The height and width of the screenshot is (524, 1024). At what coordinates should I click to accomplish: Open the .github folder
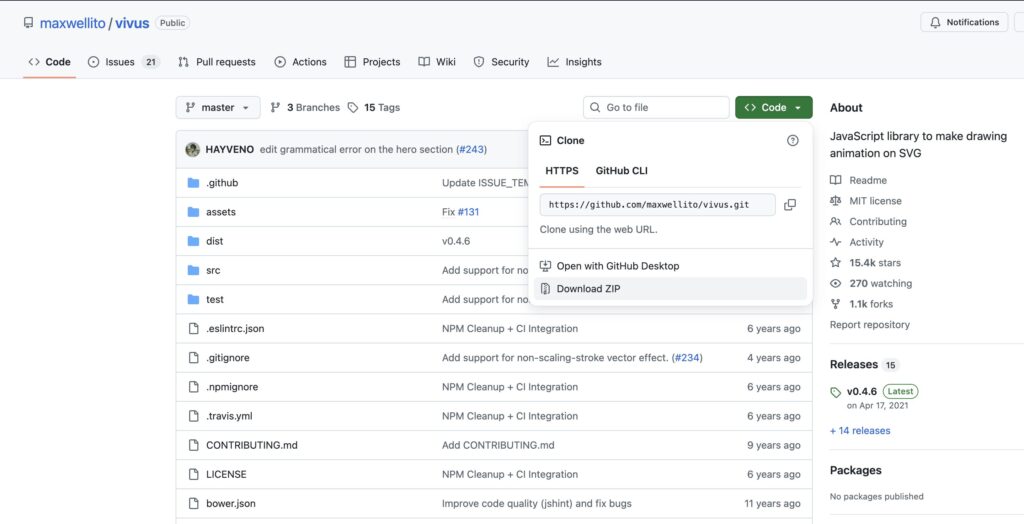coord(222,183)
